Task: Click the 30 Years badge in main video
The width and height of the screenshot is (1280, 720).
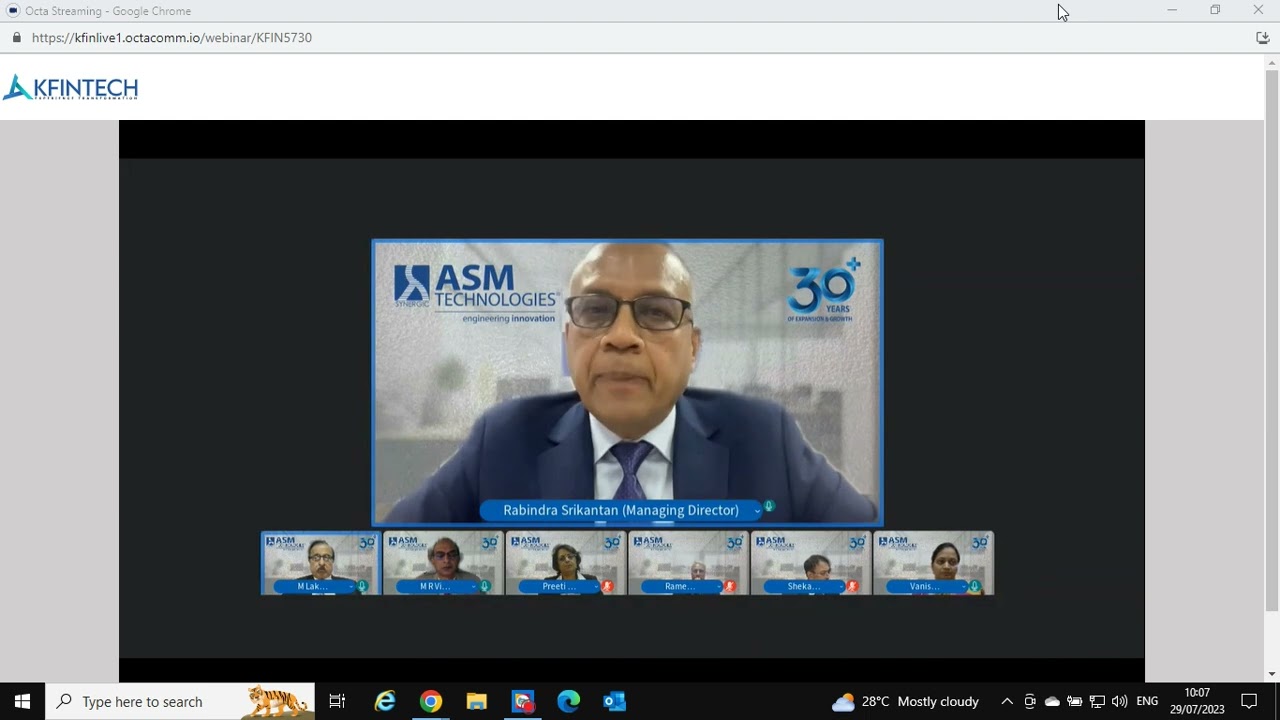Action: pyautogui.click(x=824, y=290)
